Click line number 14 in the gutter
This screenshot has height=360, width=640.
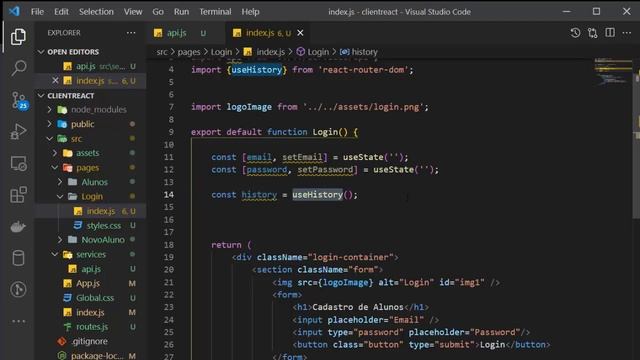169,194
